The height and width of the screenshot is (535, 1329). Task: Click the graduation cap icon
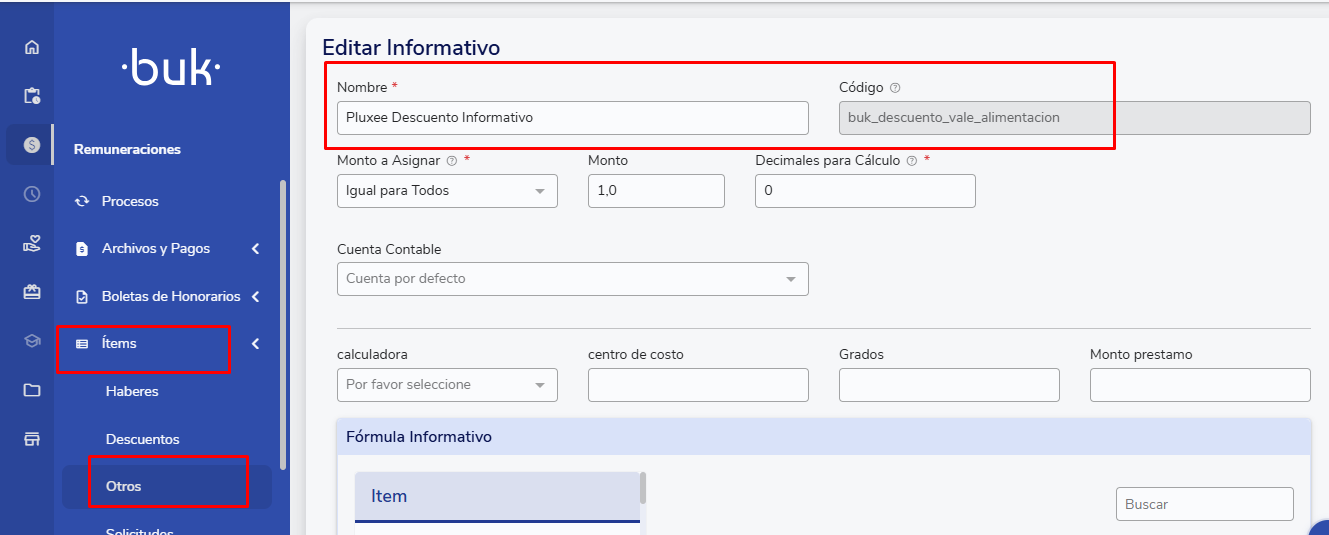(x=32, y=341)
